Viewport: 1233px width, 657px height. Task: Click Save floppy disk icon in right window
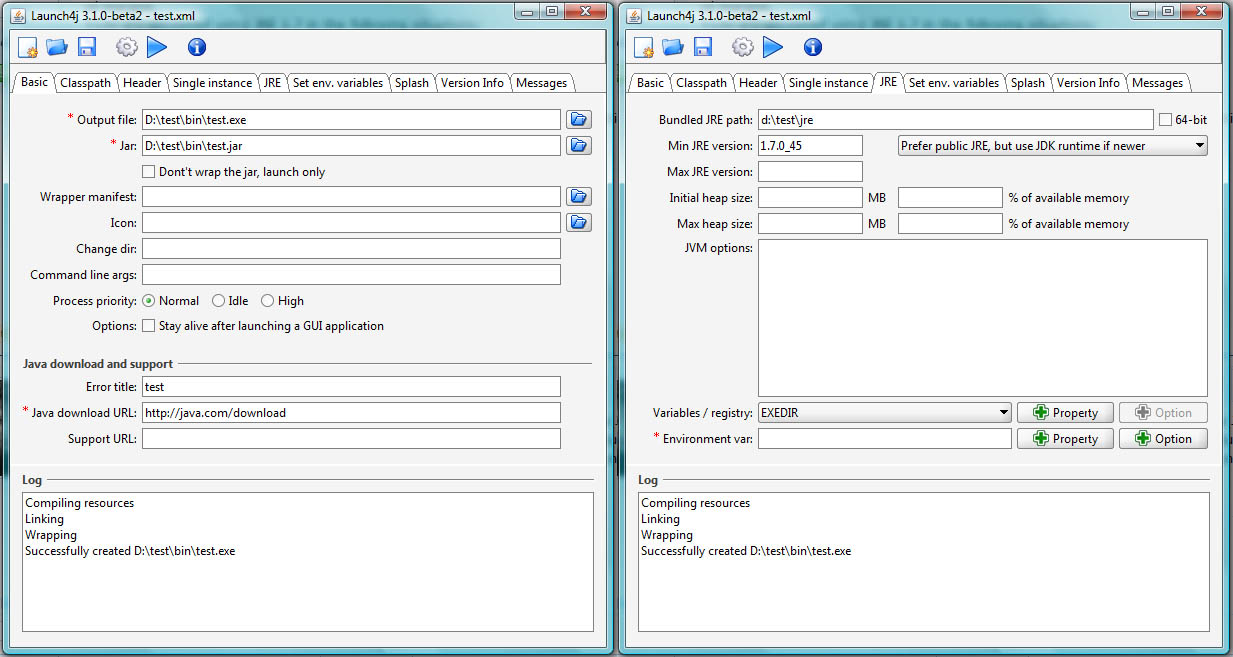(x=702, y=47)
